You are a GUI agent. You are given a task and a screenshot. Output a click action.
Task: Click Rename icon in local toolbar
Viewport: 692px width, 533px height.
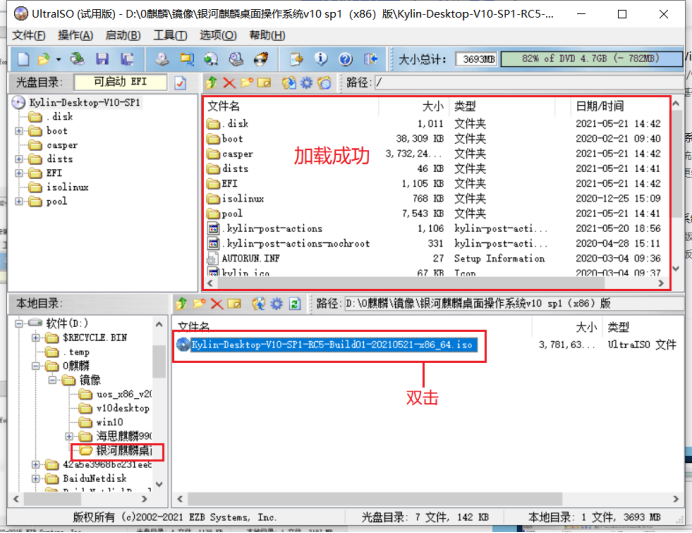point(234,304)
